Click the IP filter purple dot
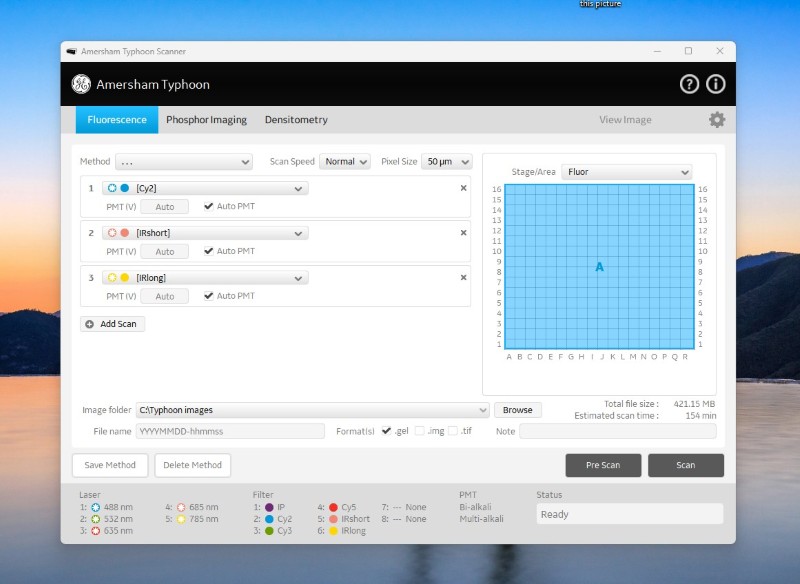 point(269,507)
